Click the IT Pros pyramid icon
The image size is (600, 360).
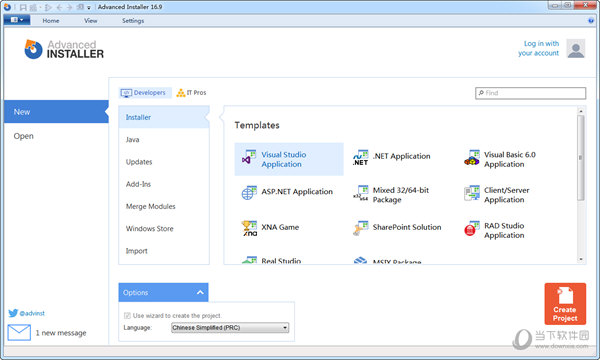click(181, 93)
